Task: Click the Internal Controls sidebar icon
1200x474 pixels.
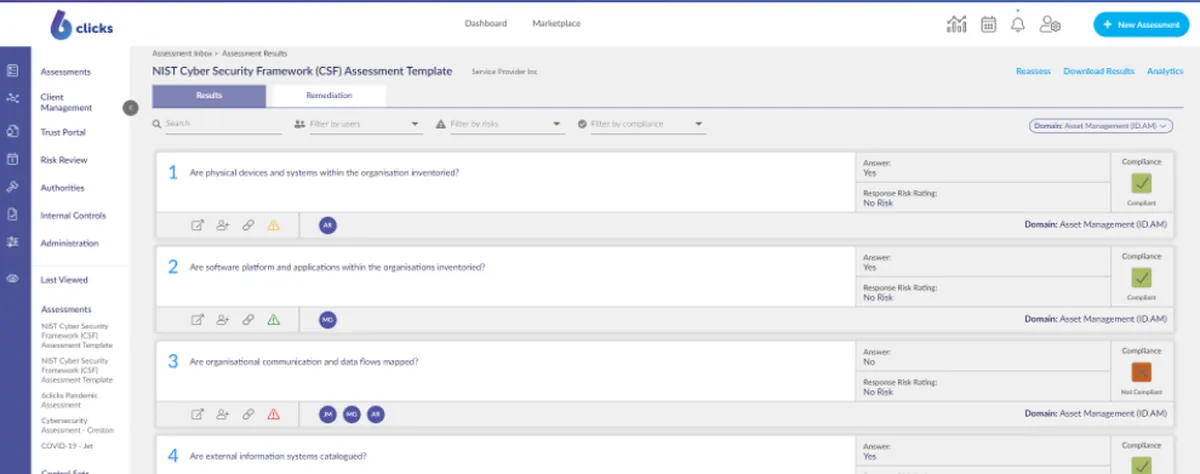Action: coord(13,214)
